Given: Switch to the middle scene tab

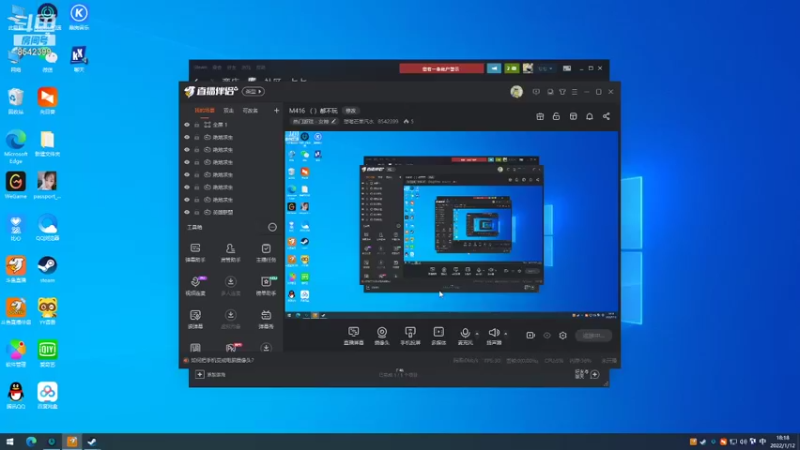Looking at the screenshot, I should pyautogui.click(x=229, y=110).
